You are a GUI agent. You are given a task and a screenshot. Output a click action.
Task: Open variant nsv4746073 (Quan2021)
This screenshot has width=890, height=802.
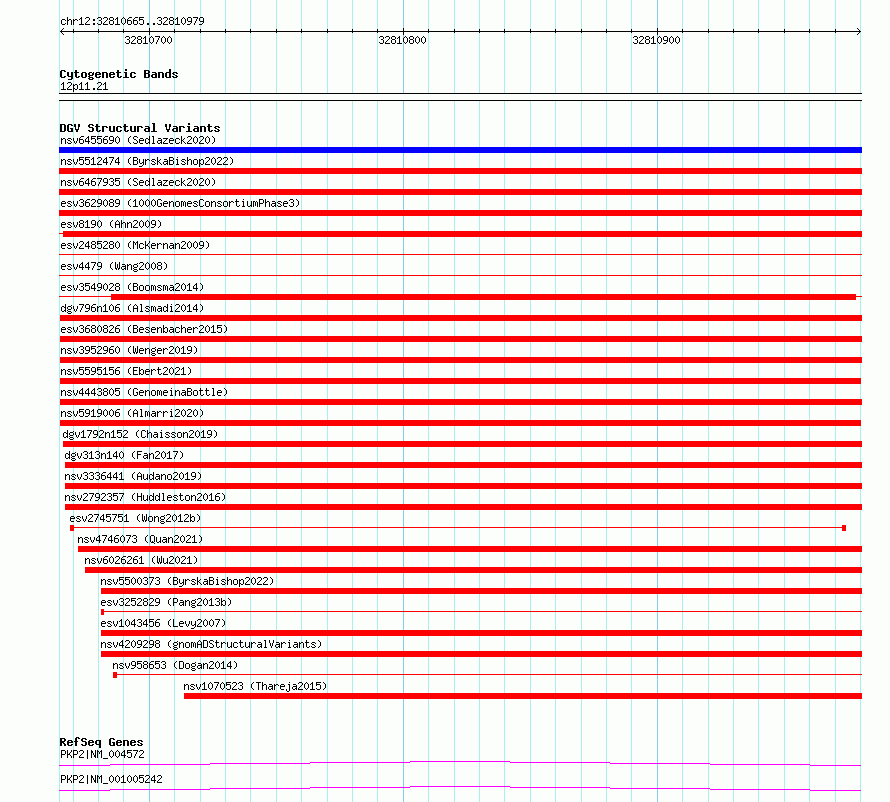tap(140, 539)
